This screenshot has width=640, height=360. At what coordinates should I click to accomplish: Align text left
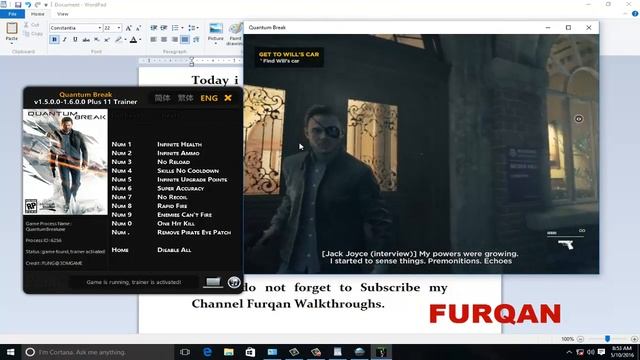click(x=153, y=40)
